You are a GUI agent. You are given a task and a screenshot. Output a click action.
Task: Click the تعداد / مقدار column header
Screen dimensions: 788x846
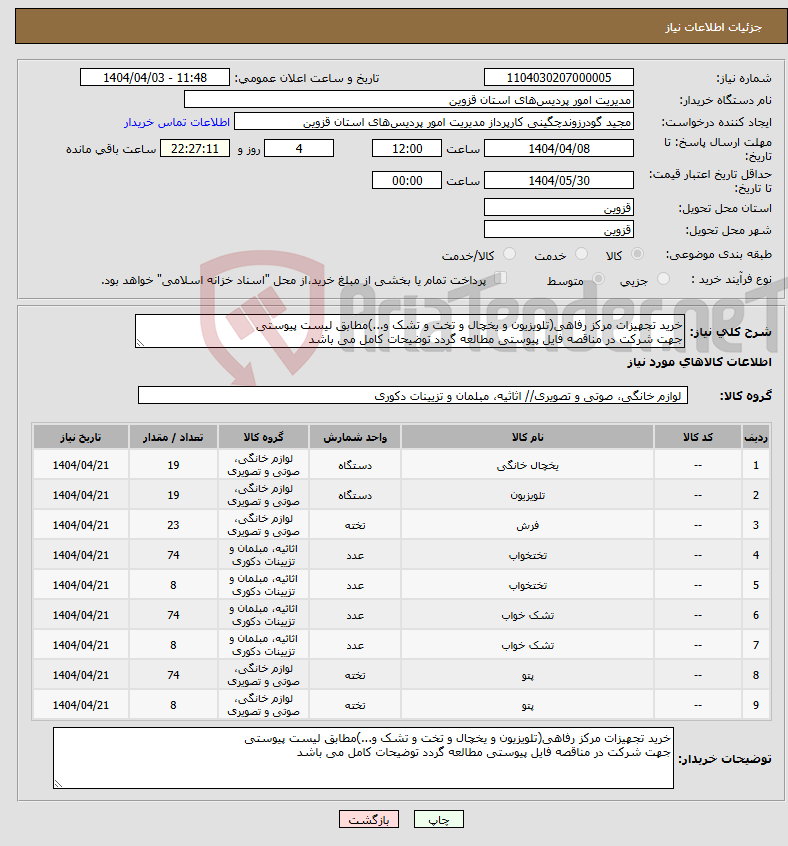173,437
